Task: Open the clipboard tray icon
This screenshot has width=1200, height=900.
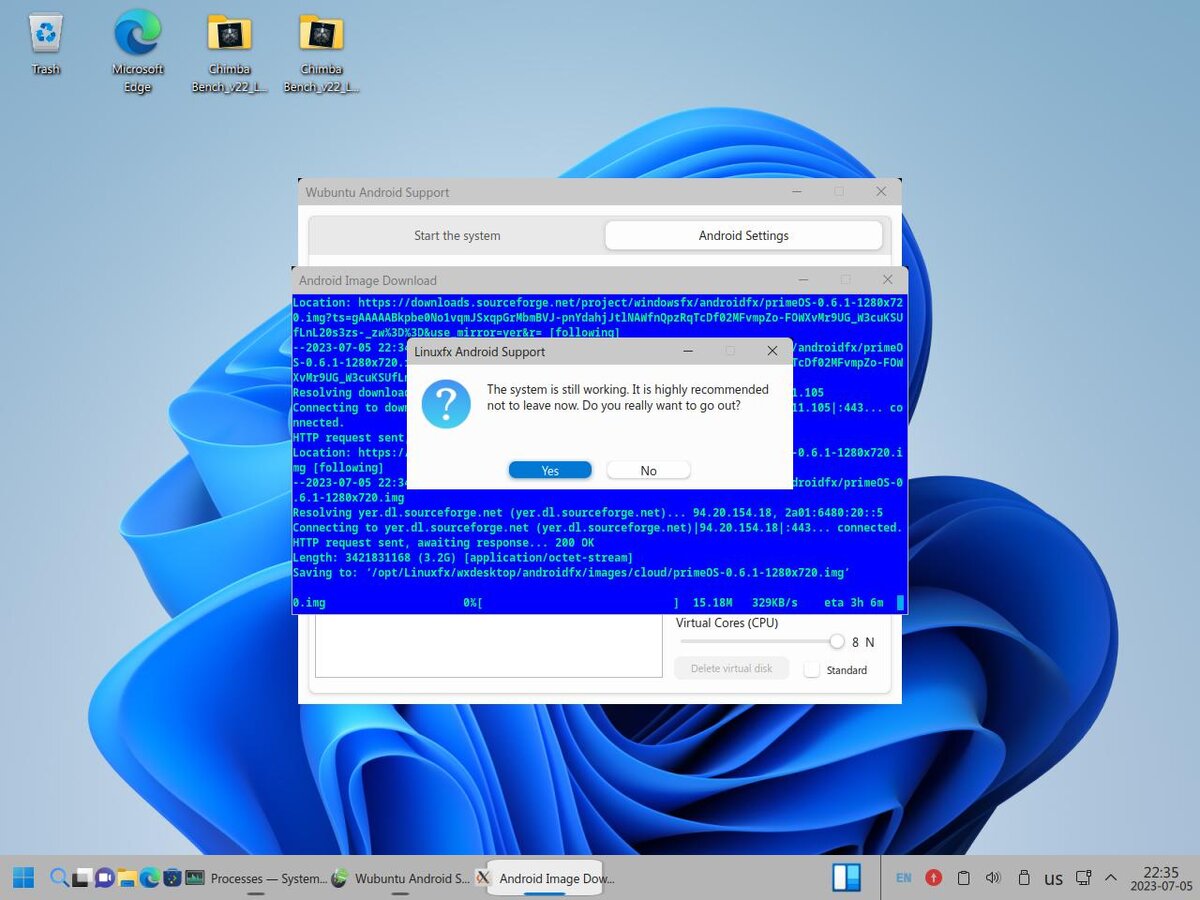Action: 964,878
